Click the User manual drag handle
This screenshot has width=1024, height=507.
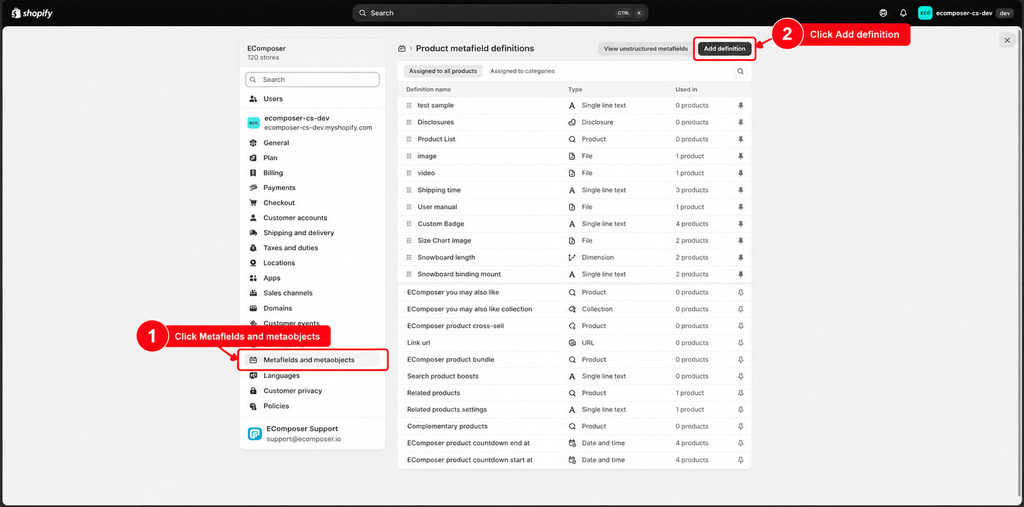coord(409,207)
